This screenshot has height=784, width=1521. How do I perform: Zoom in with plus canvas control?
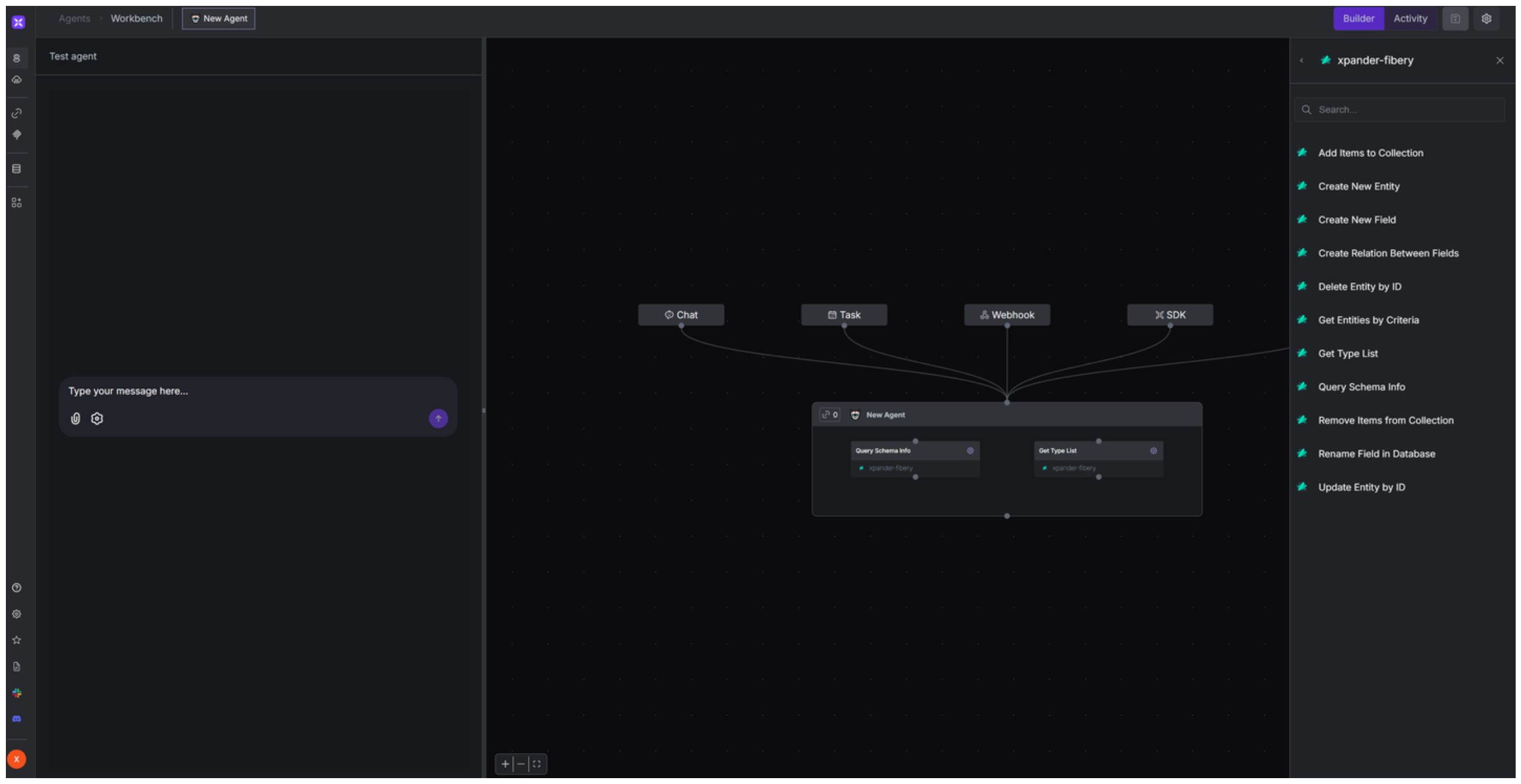pyautogui.click(x=505, y=764)
